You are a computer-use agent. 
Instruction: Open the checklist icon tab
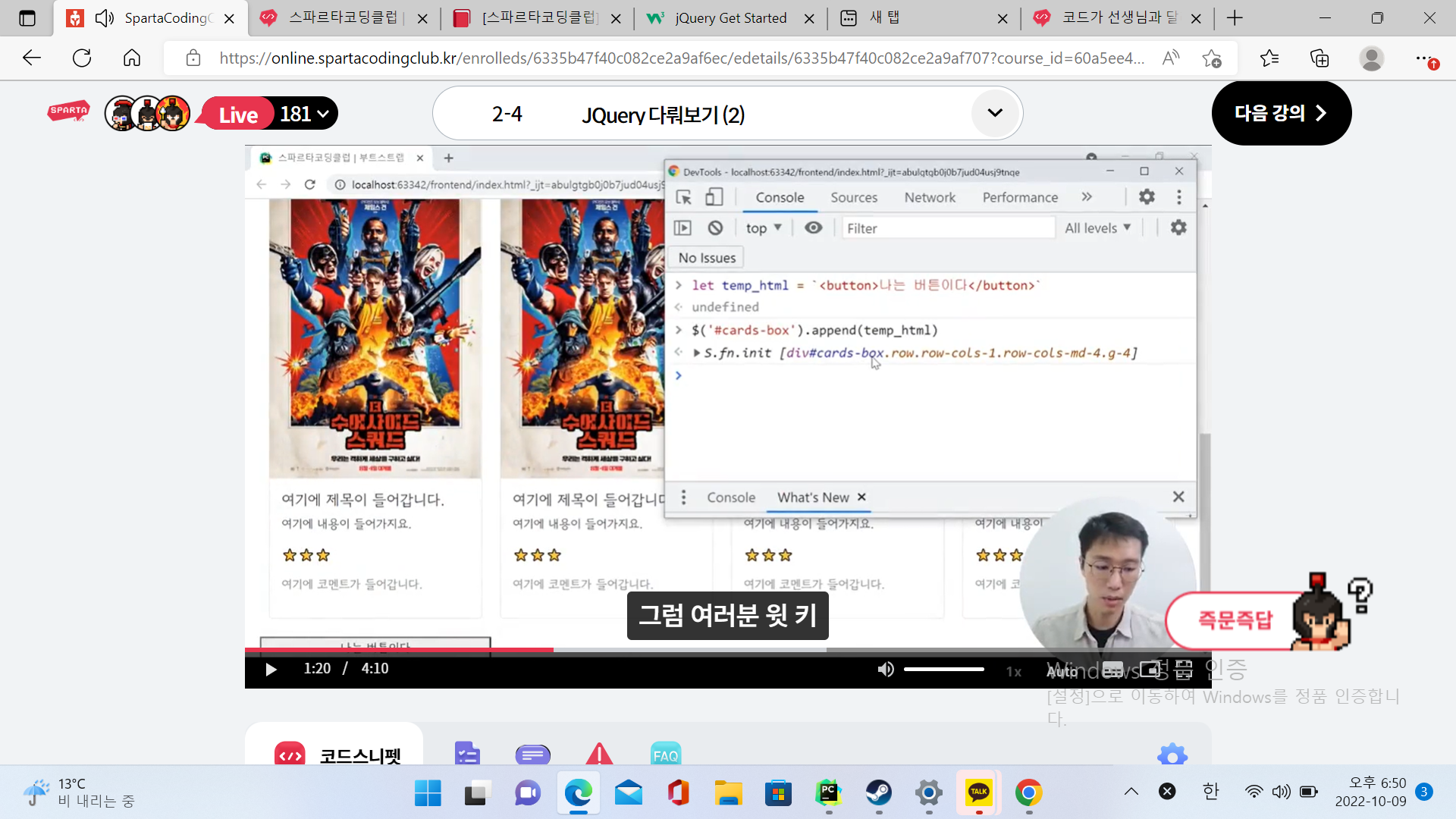tap(467, 753)
